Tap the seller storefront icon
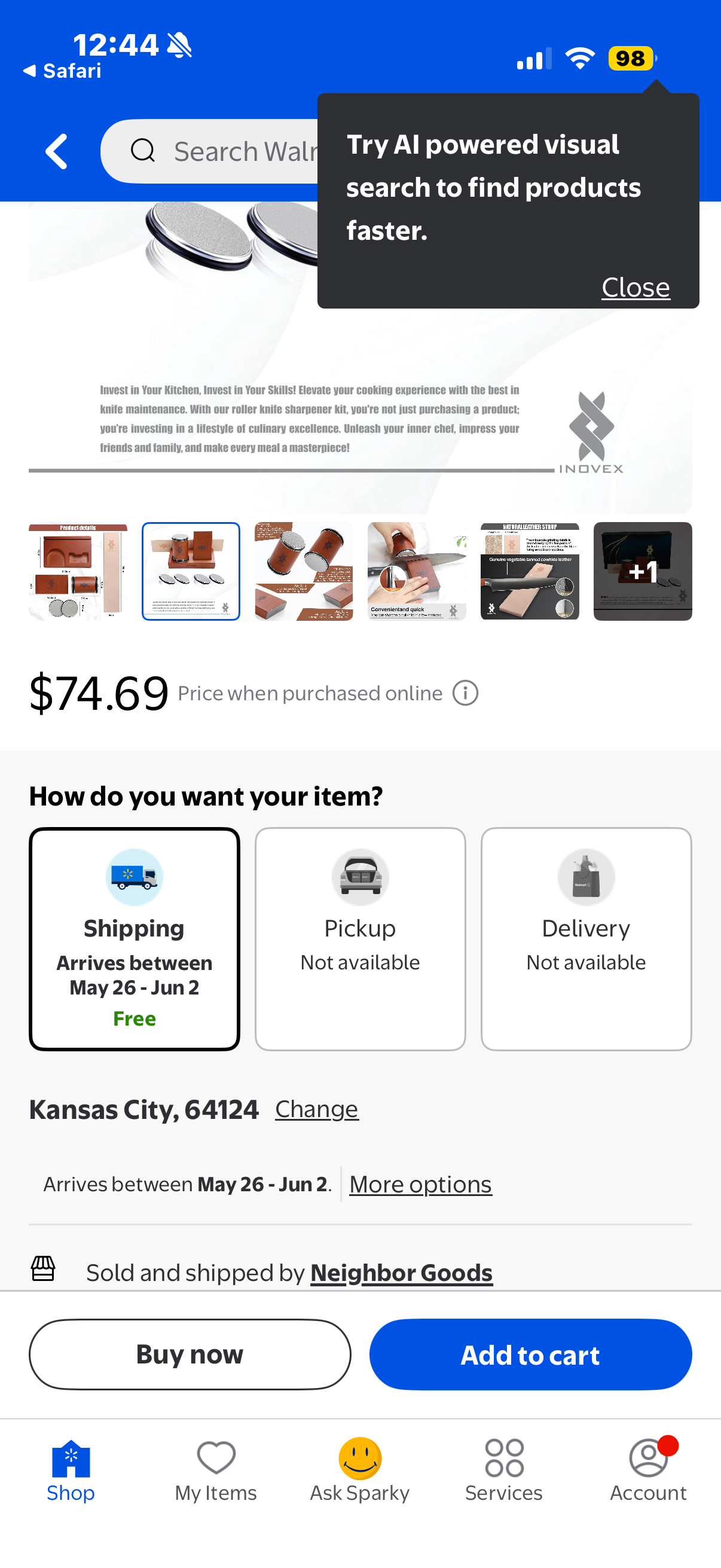Screen dimensions: 721x1568 [x=43, y=1268]
